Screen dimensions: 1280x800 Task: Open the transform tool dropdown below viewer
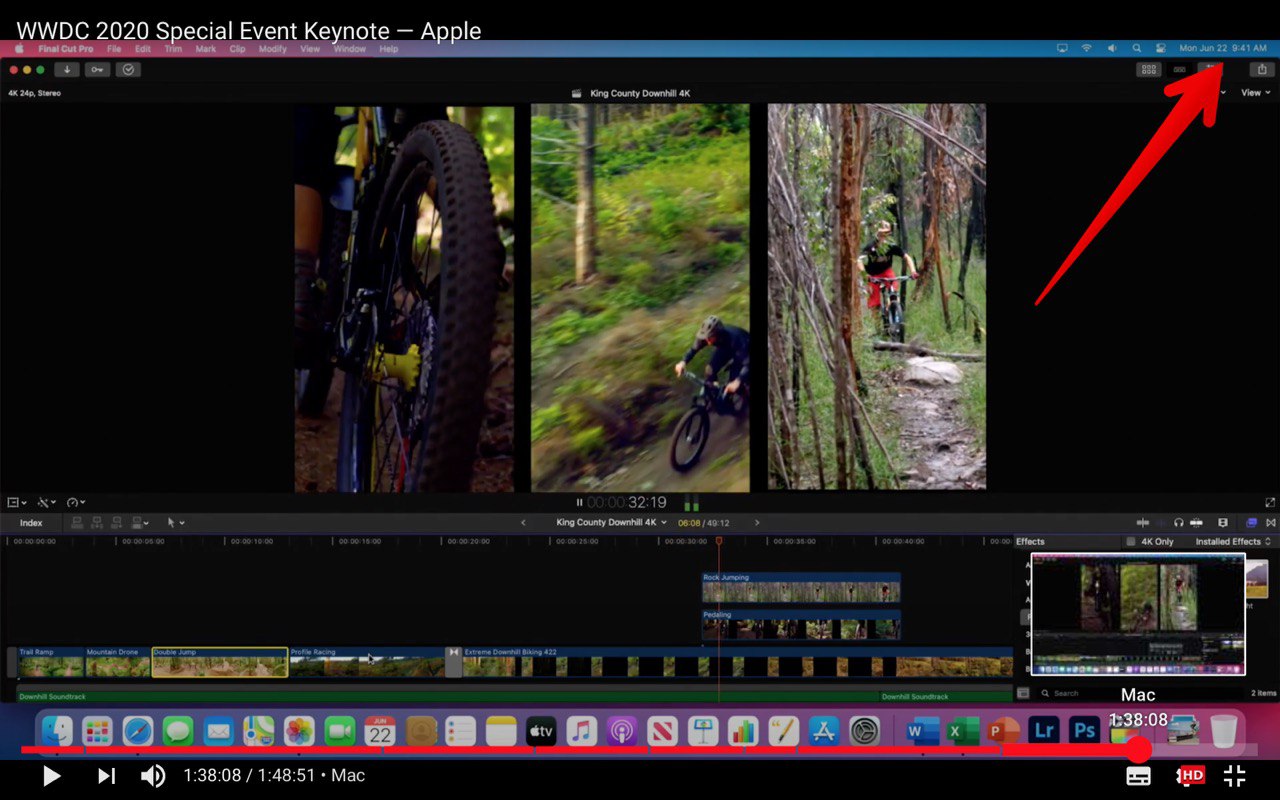click(16, 502)
